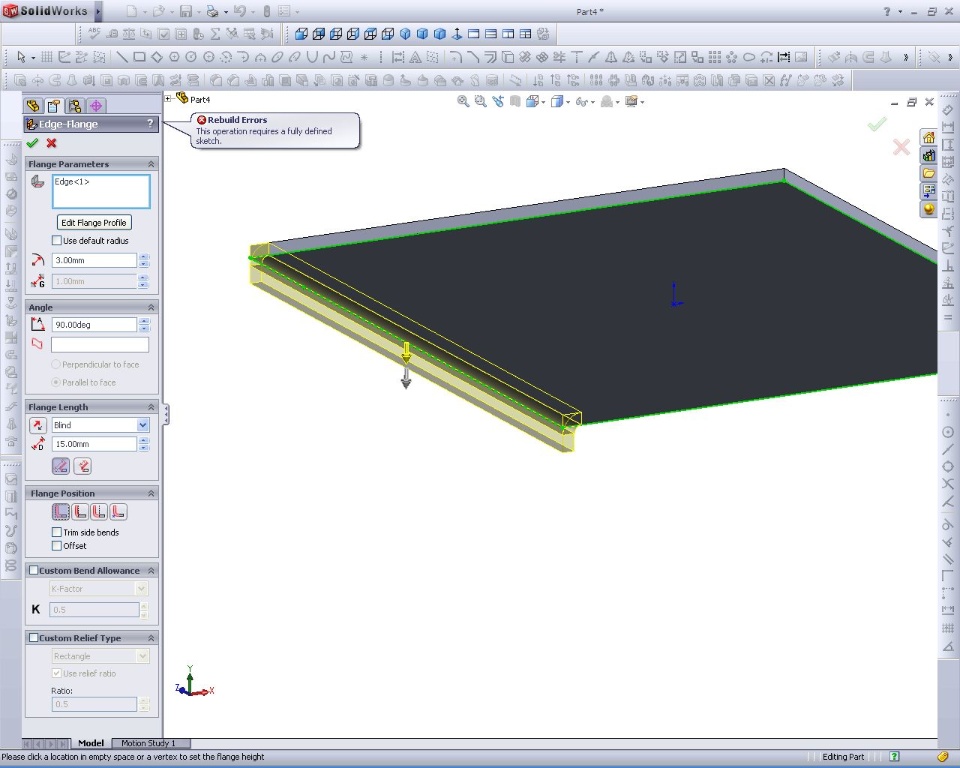
Task: Accept the Edge-Flange with green checkmark
Action: coord(32,143)
